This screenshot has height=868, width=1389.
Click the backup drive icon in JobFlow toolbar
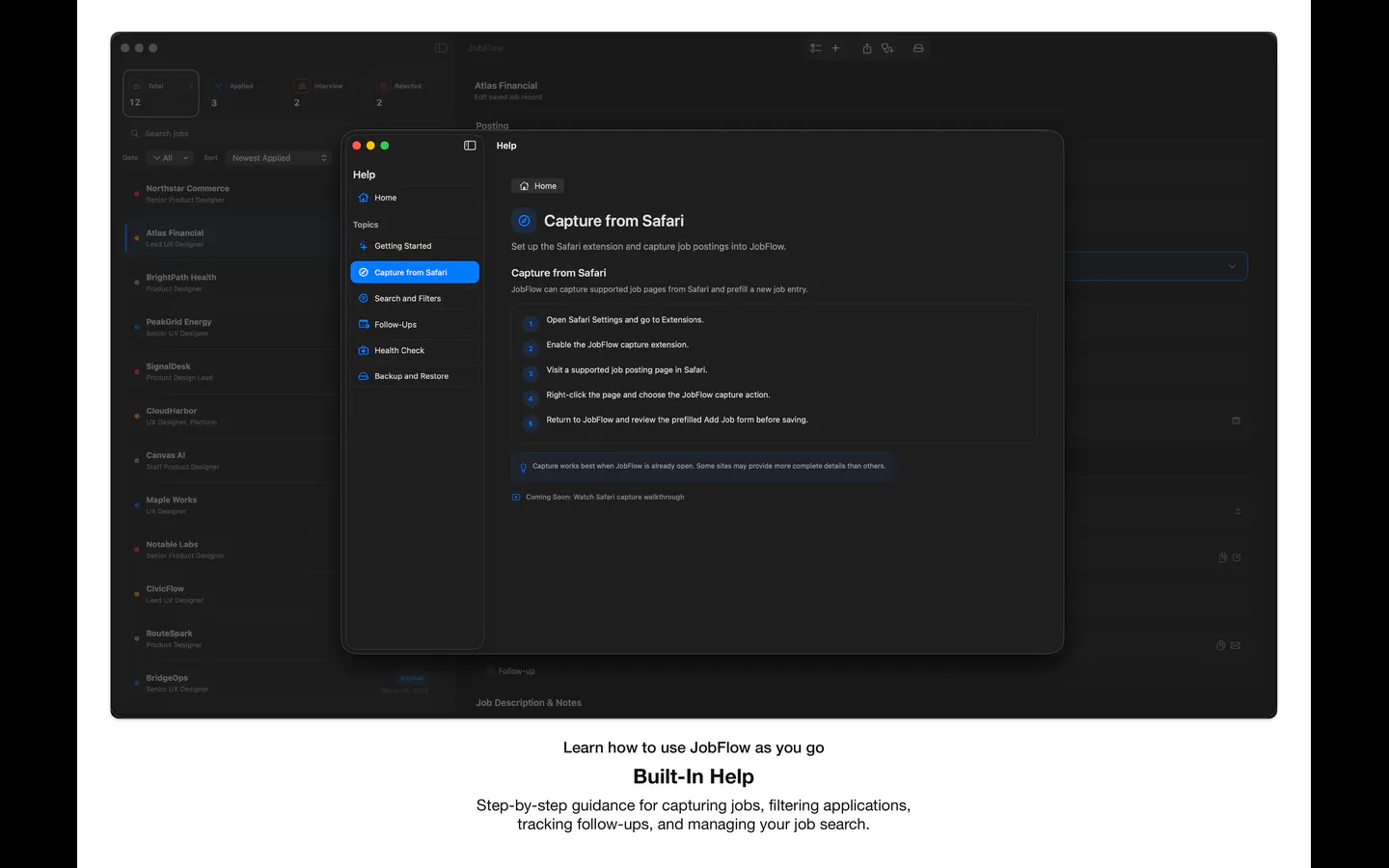click(918, 48)
